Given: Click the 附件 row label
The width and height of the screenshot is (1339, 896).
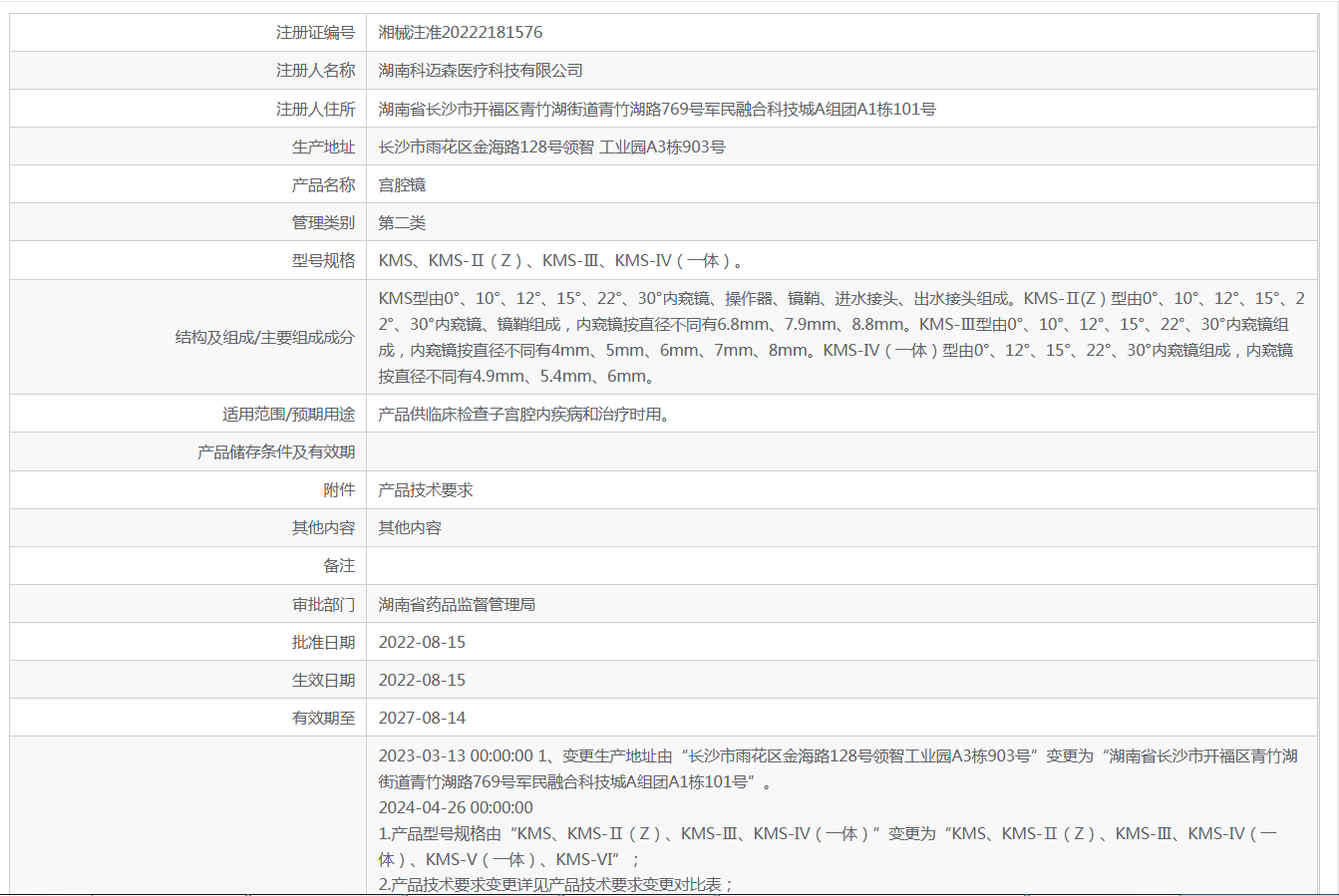Looking at the screenshot, I should pos(339,489).
